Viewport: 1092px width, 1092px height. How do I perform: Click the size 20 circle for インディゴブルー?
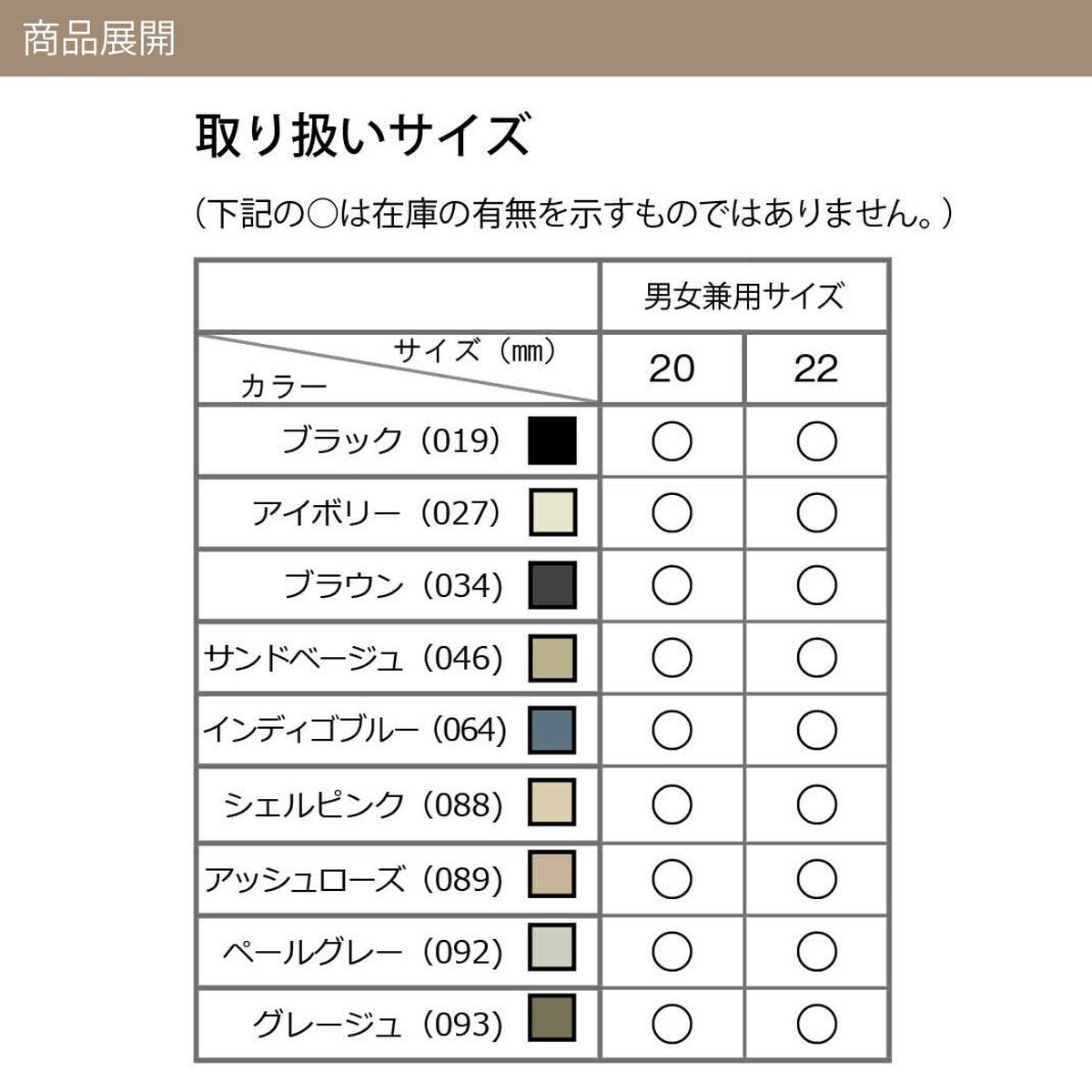point(672,731)
